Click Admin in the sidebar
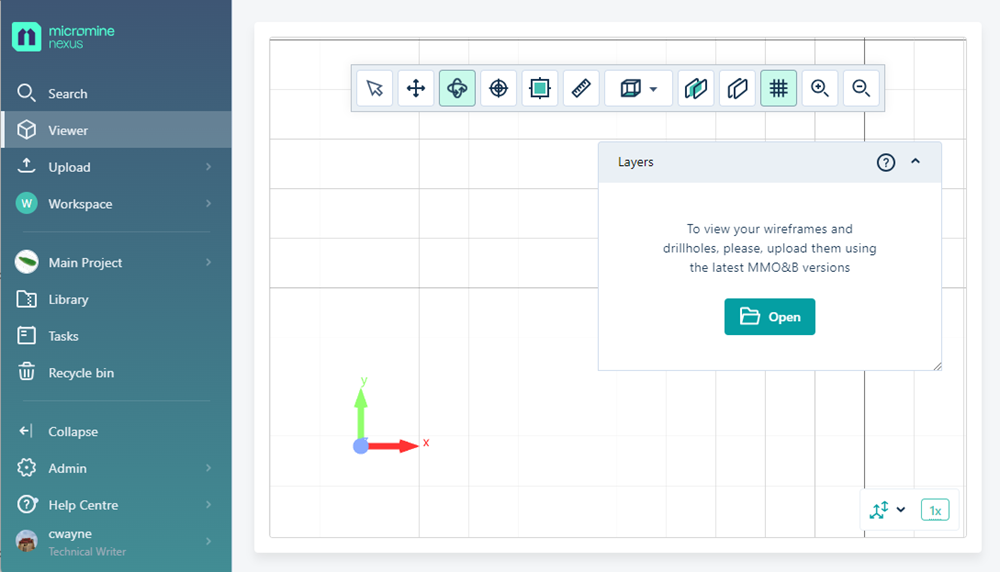 pos(116,468)
